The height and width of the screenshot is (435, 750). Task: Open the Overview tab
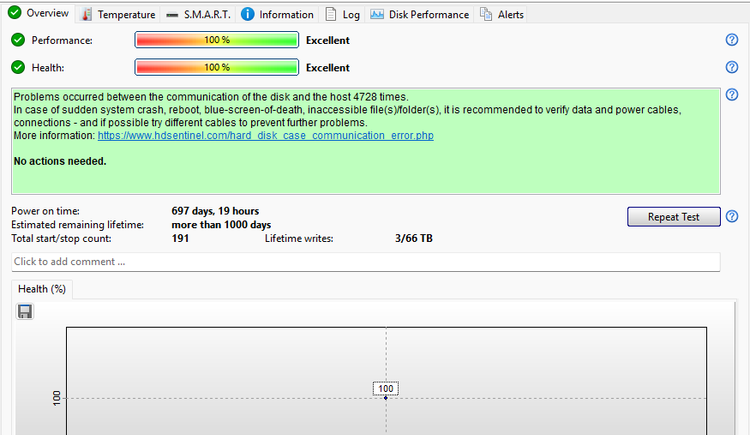tap(40, 13)
